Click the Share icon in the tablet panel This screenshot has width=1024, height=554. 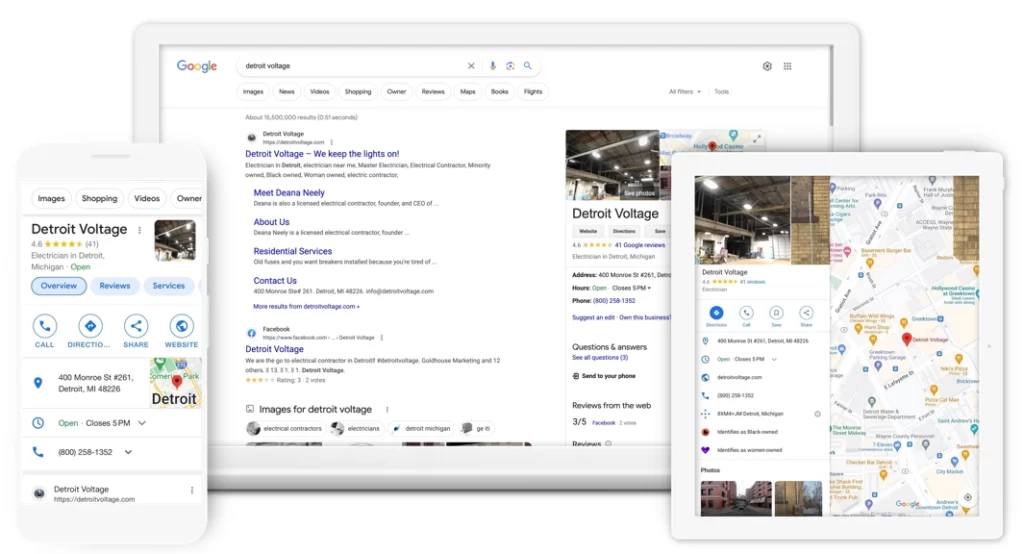tap(807, 313)
